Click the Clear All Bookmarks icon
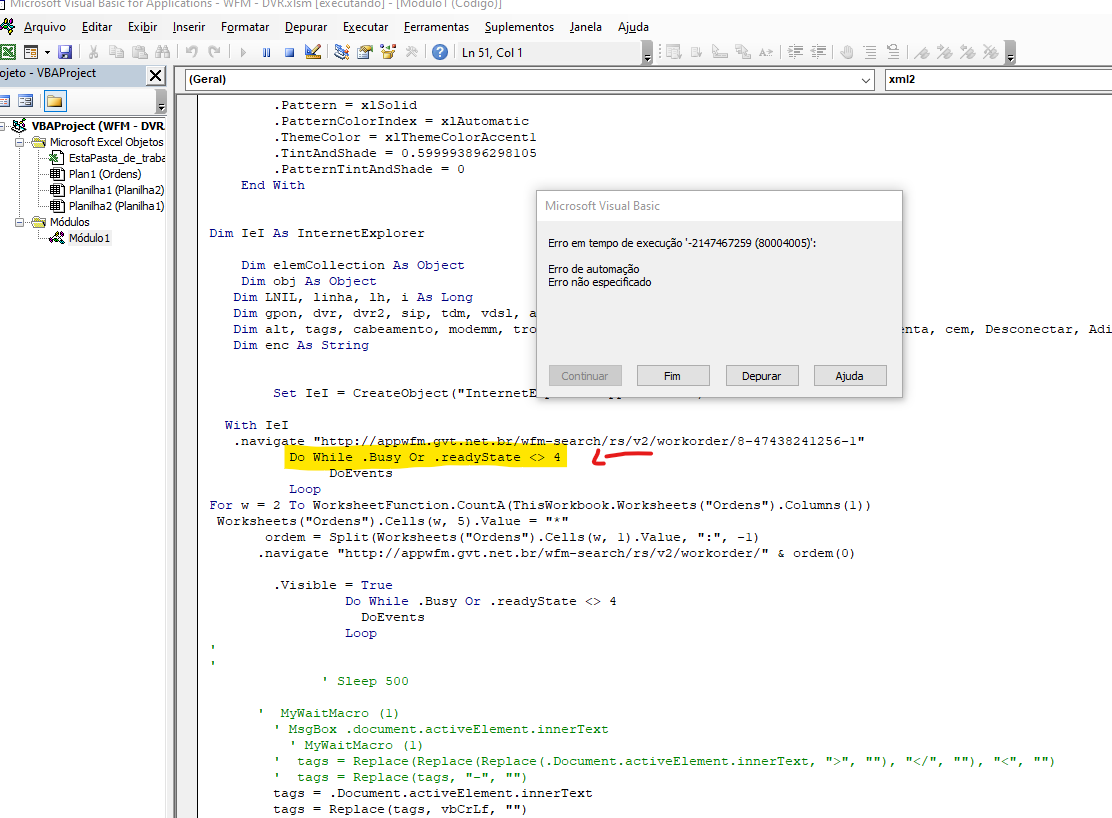 [991, 52]
